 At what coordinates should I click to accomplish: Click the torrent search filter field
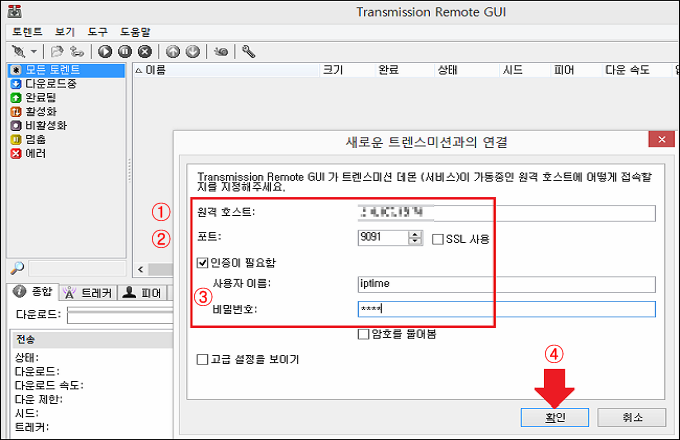77,268
